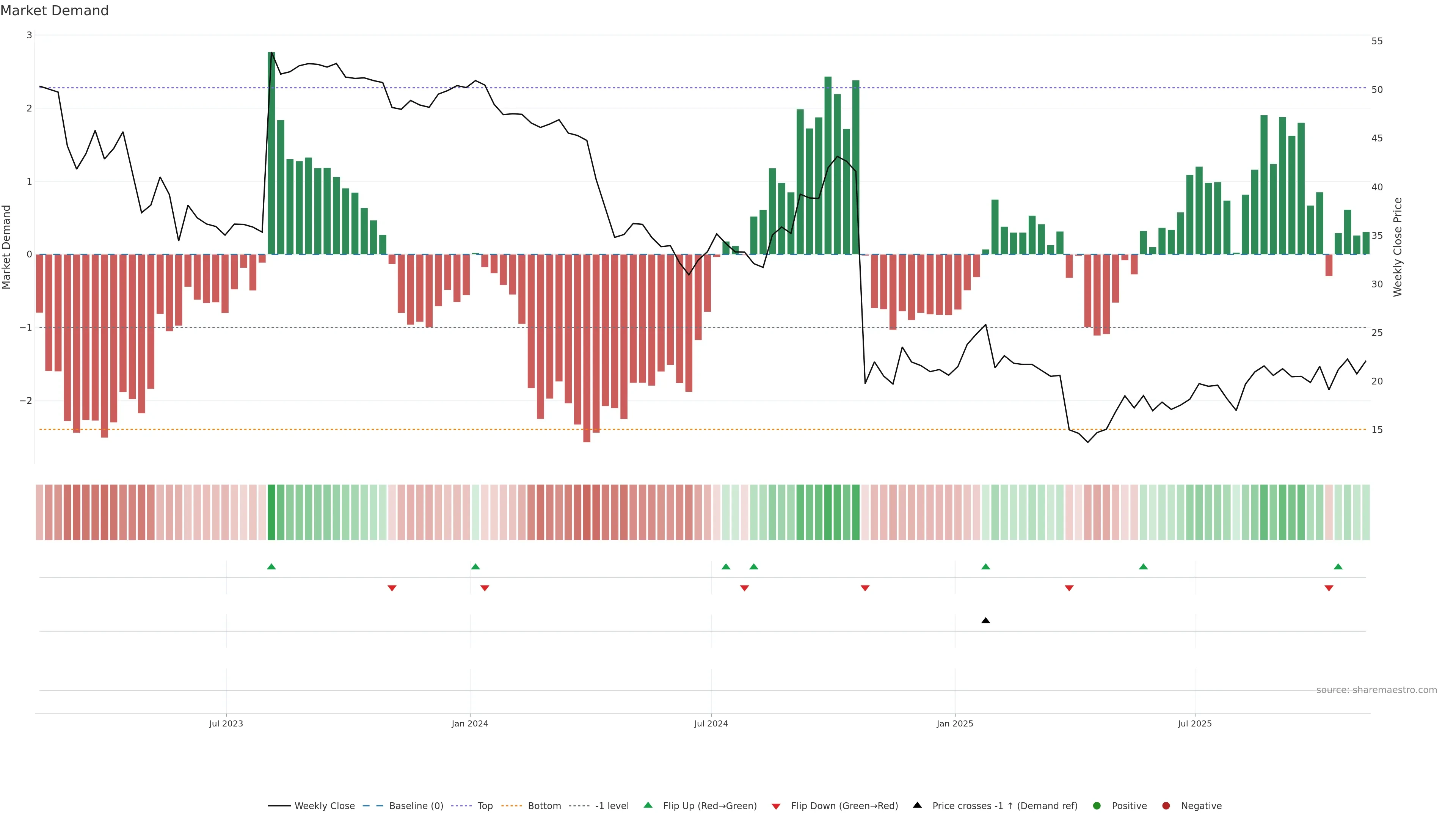The width and height of the screenshot is (1456, 819).
Task: Click the rightmost green flip-up triangle marker
Action: pos(1338,566)
